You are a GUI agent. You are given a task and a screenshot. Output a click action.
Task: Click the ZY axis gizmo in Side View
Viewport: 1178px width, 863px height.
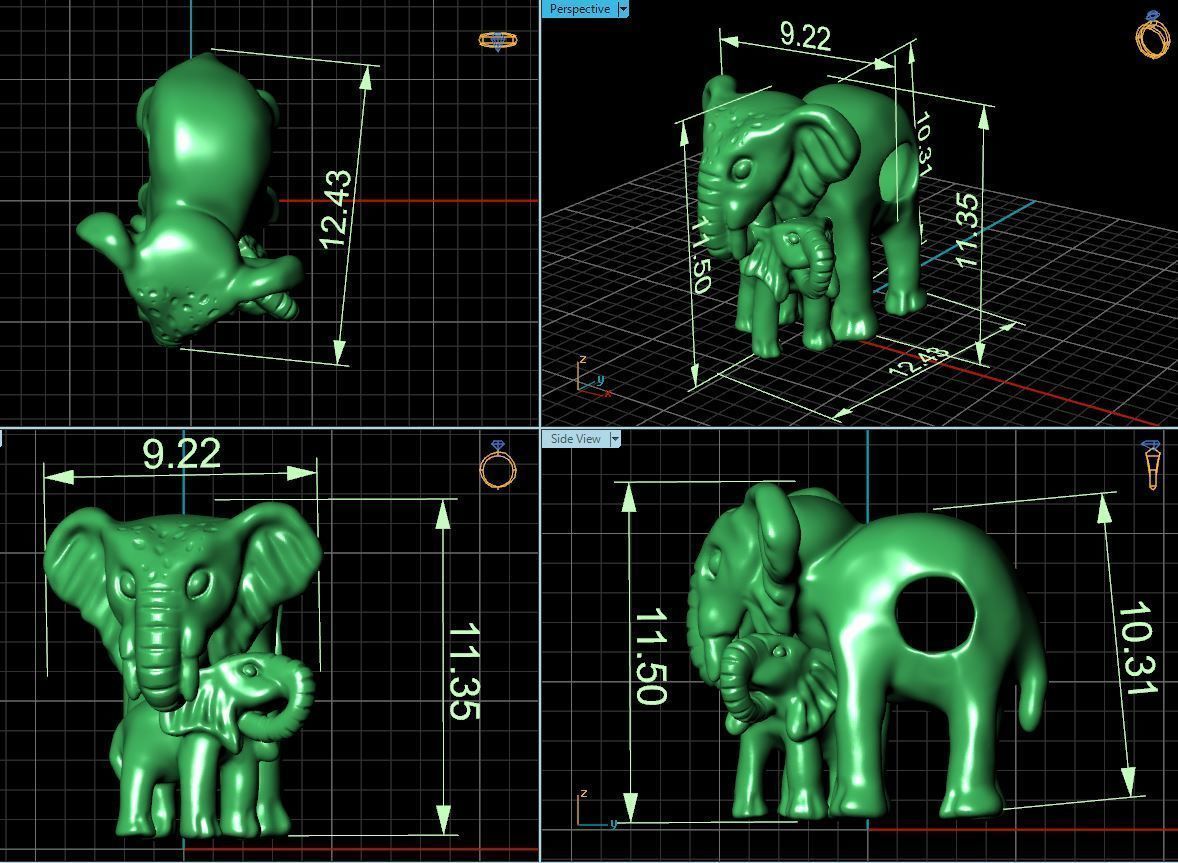click(x=597, y=809)
